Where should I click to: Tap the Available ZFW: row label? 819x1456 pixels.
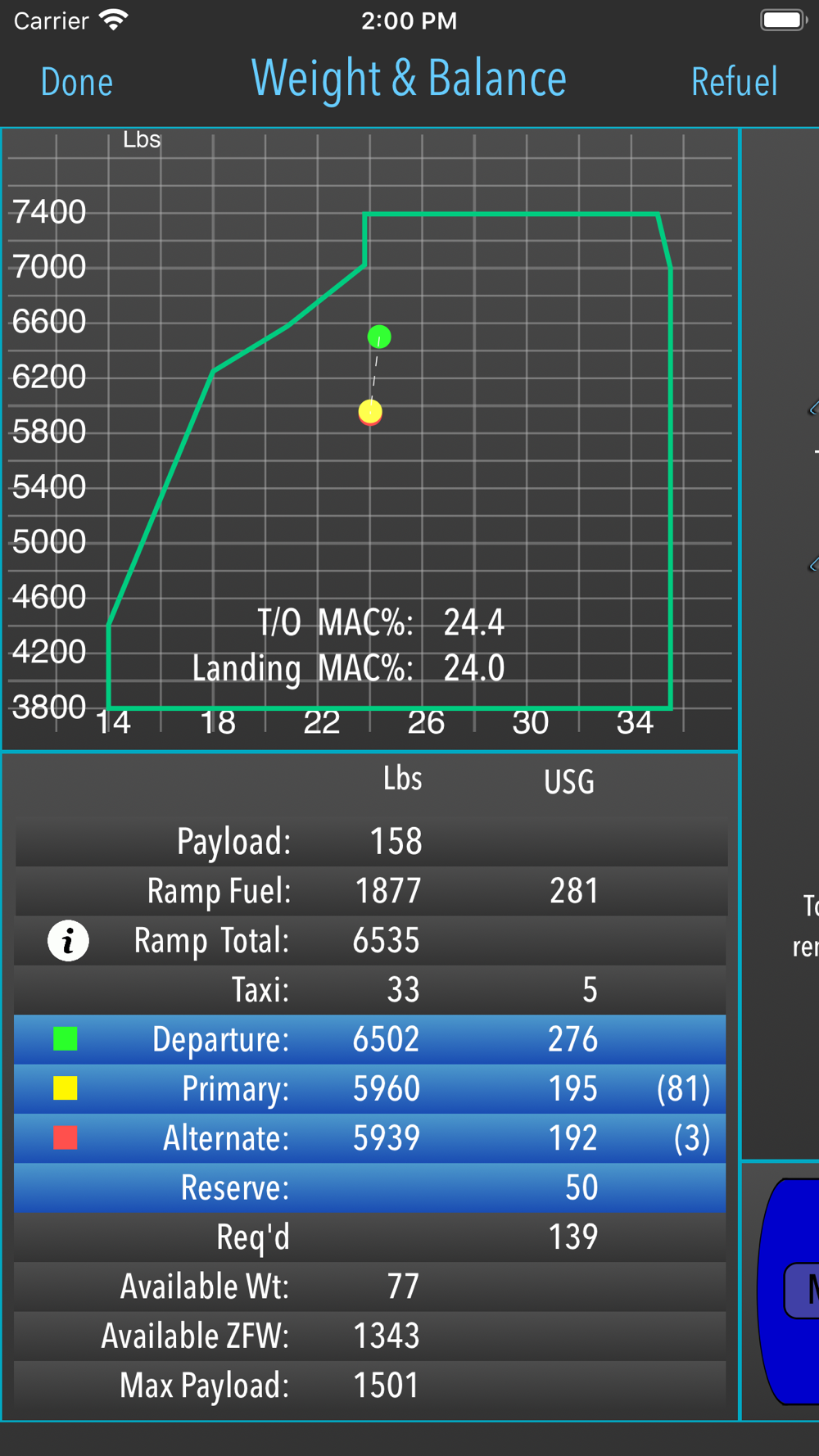195,1336
